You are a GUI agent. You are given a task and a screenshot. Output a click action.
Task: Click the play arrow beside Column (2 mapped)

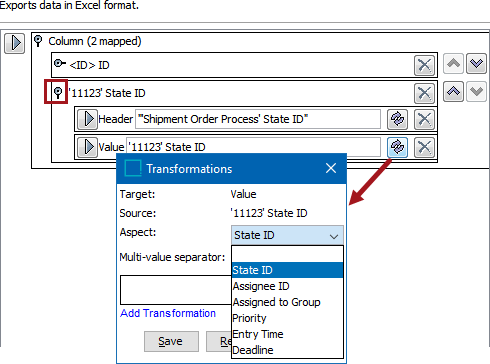pyautogui.click(x=14, y=43)
